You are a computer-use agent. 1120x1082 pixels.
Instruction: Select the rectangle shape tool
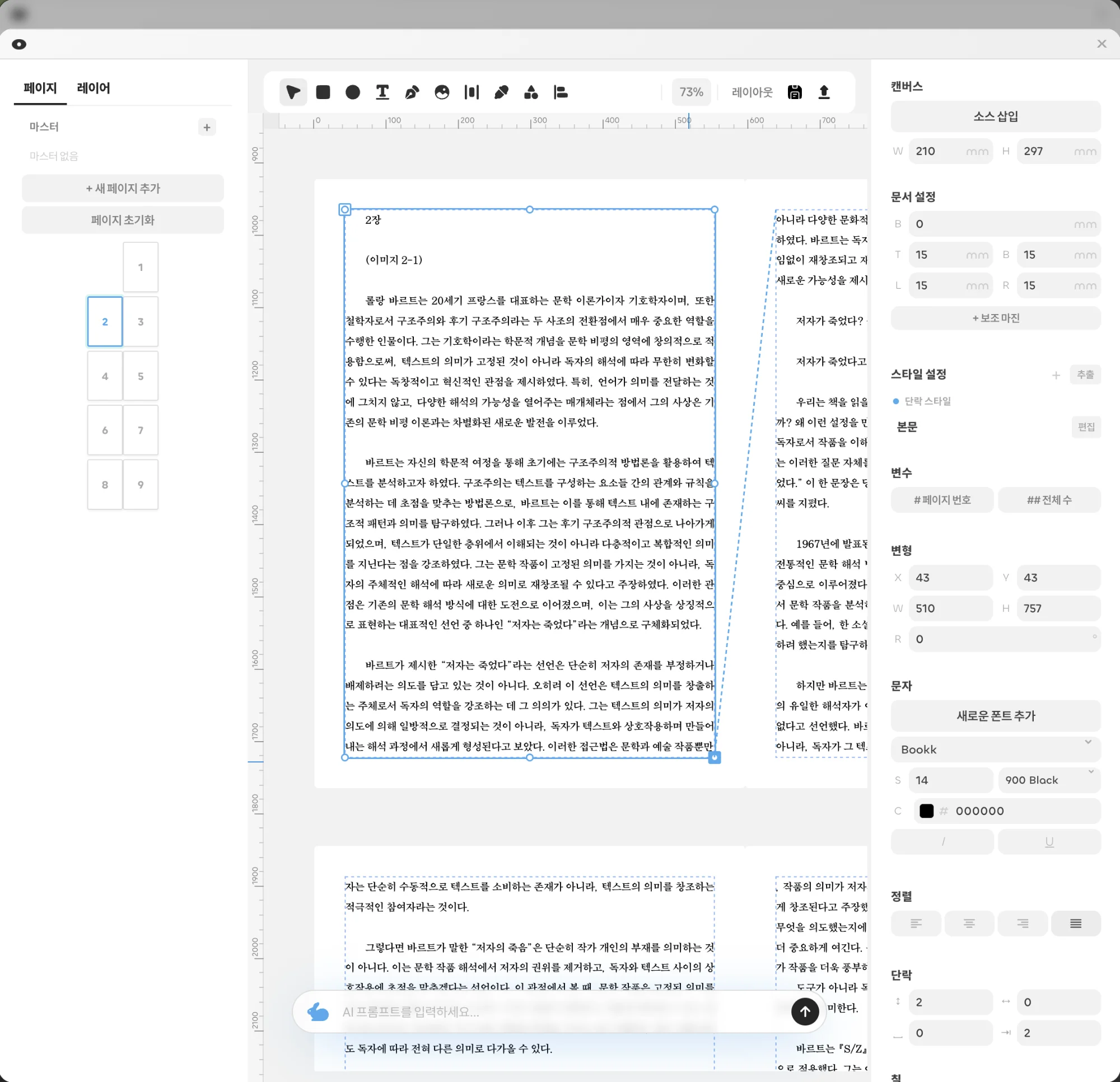323,92
